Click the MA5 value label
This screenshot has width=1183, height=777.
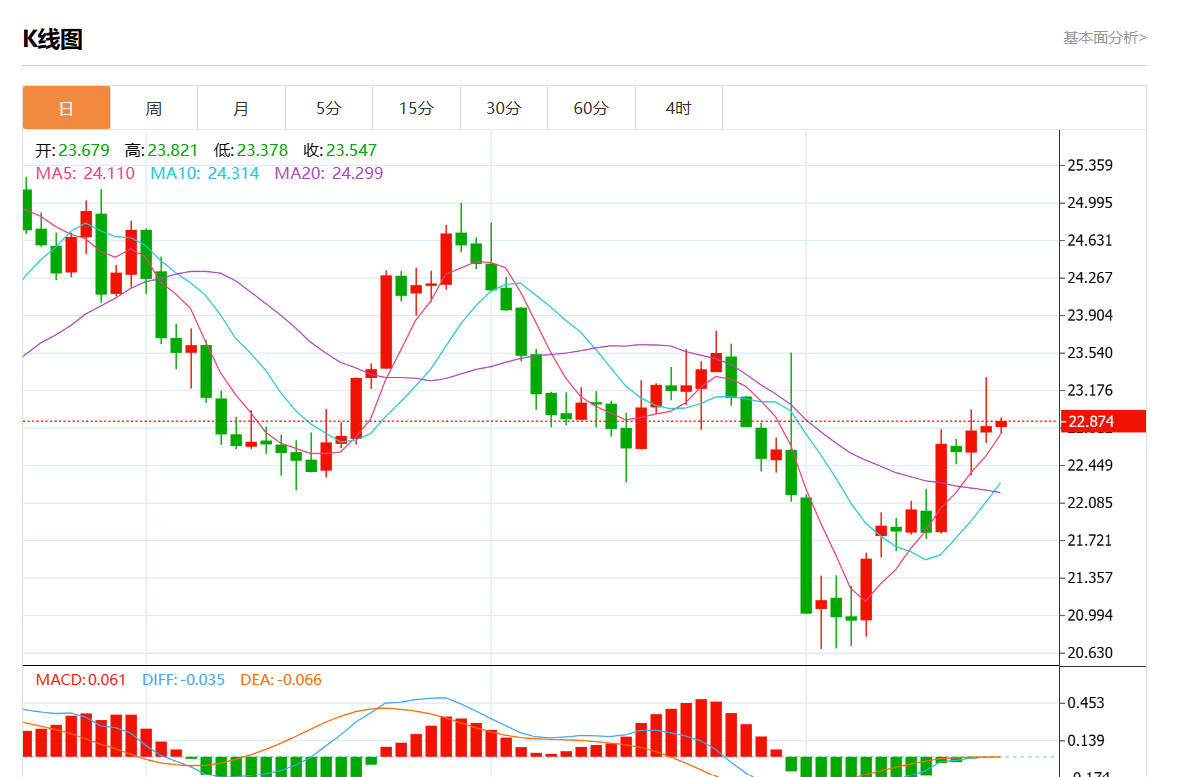coord(85,174)
